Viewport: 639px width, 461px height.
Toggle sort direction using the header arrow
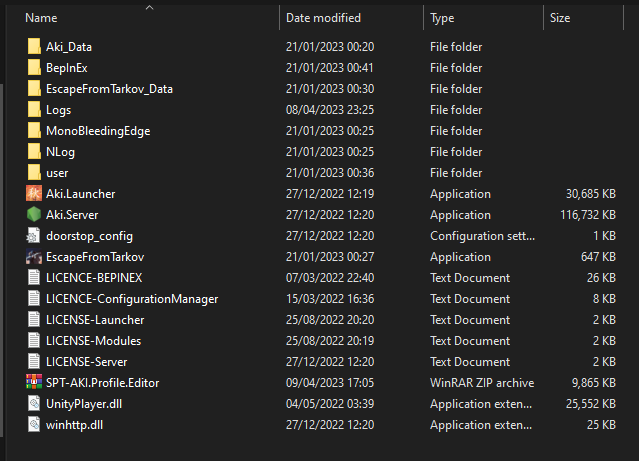click(150, 7)
